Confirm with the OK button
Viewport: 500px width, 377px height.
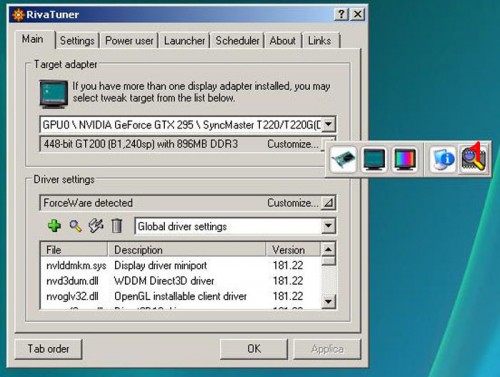pyautogui.click(x=254, y=349)
